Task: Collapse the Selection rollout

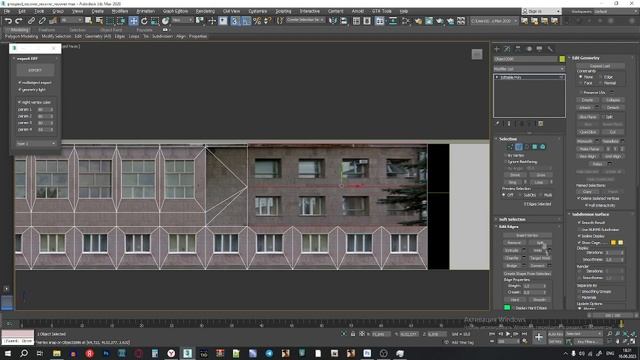Action: pos(508,139)
